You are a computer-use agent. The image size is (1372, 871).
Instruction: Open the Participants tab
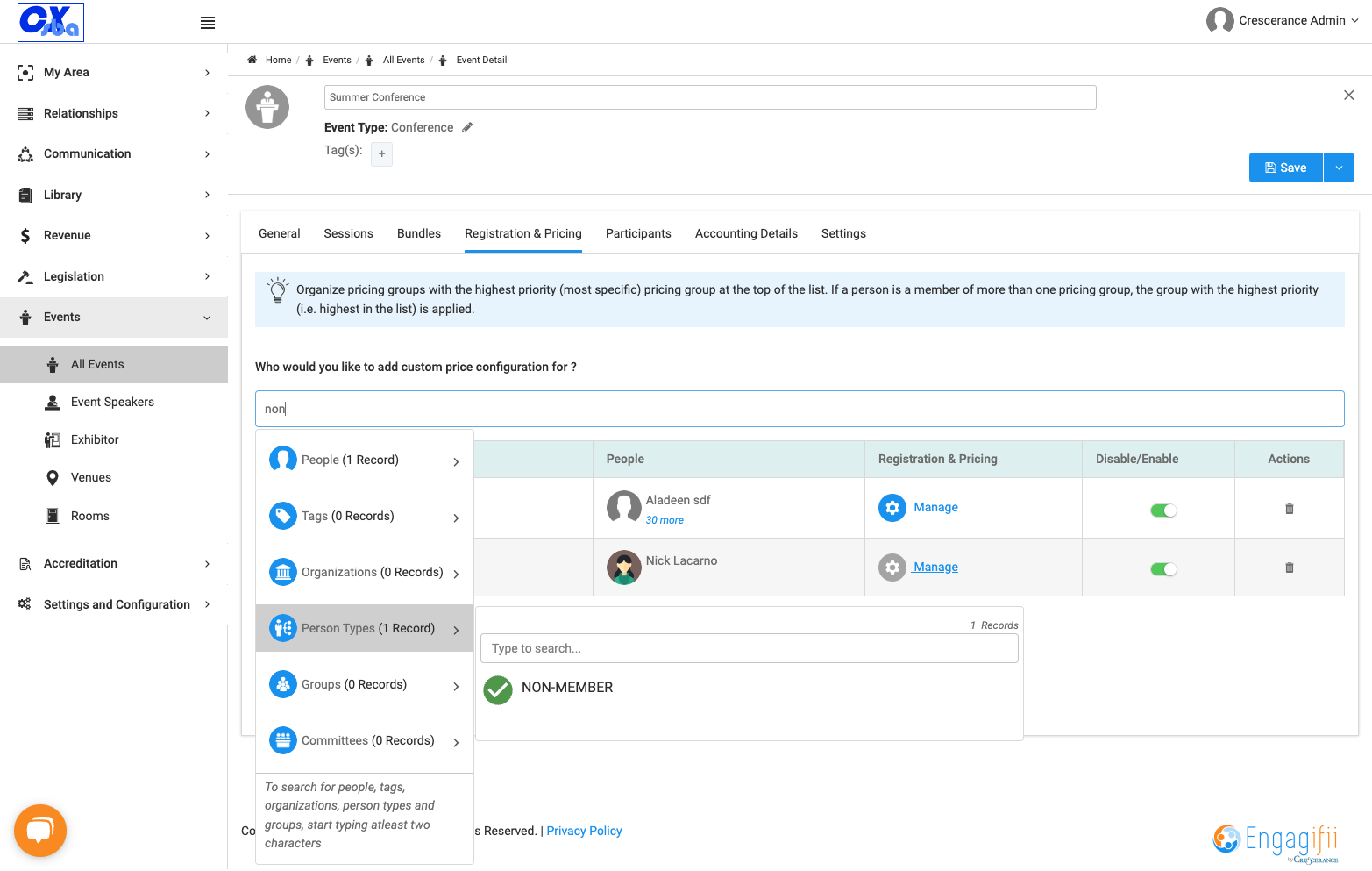pyautogui.click(x=638, y=233)
